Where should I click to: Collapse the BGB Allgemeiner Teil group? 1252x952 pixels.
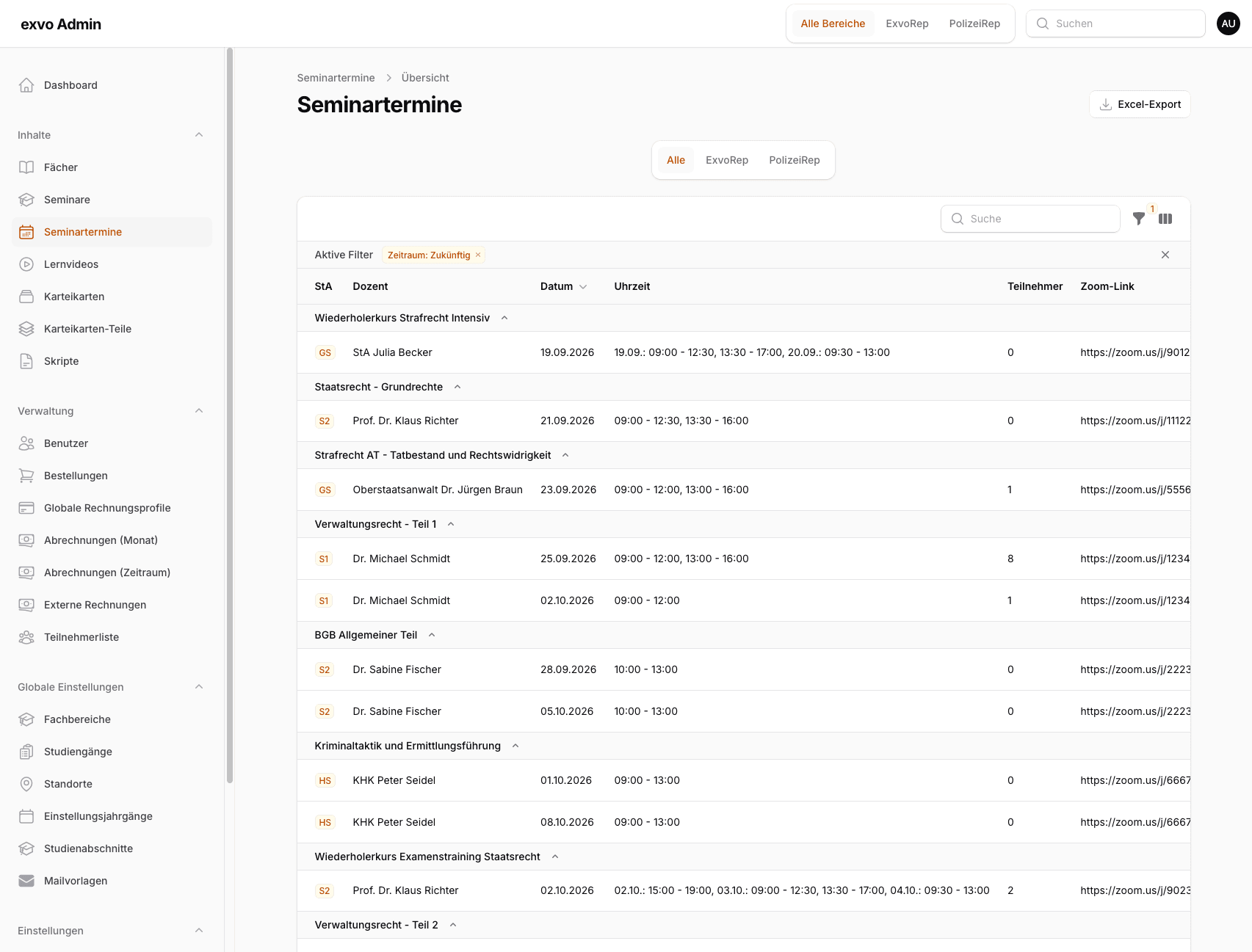click(432, 635)
